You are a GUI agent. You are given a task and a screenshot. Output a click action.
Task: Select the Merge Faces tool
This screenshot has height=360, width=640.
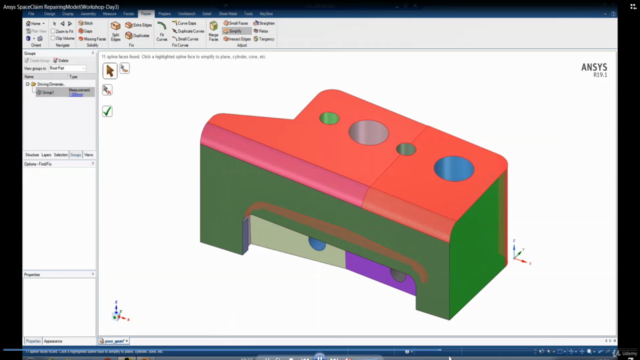point(213,31)
